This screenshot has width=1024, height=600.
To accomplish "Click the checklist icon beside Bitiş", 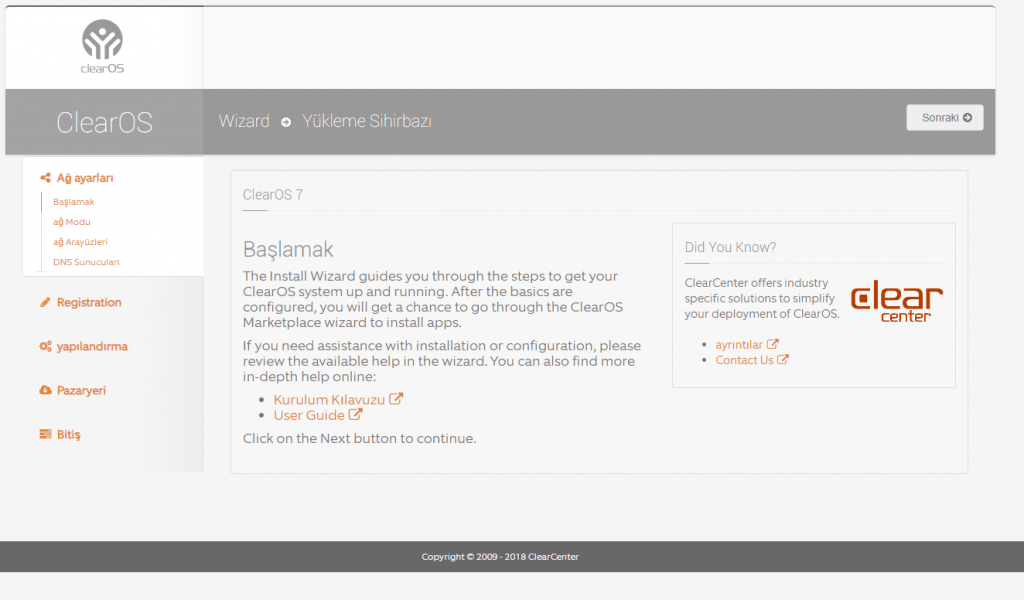I will click(x=45, y=434).
